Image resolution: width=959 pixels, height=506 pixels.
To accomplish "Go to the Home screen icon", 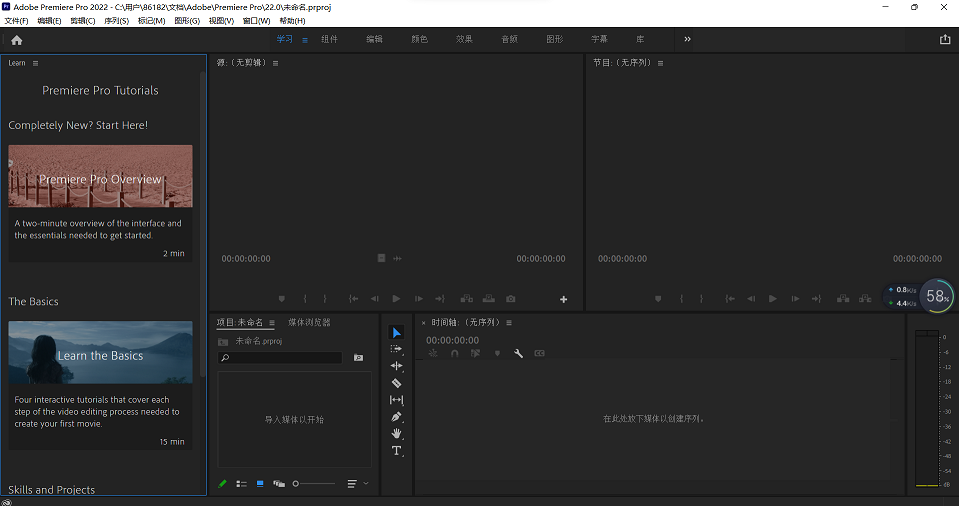I will tap(17, 40).
